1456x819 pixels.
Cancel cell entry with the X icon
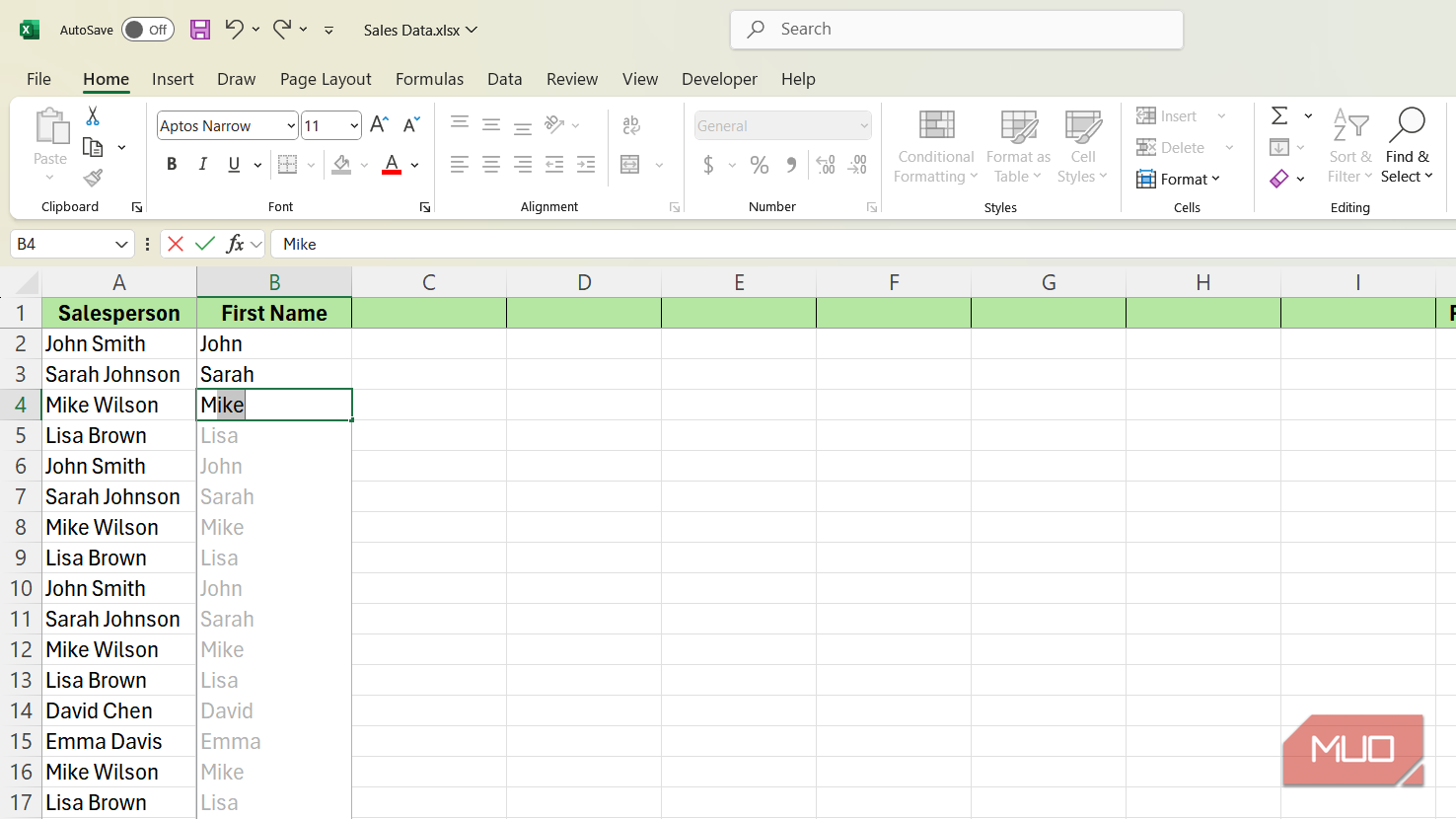point(176,244)
